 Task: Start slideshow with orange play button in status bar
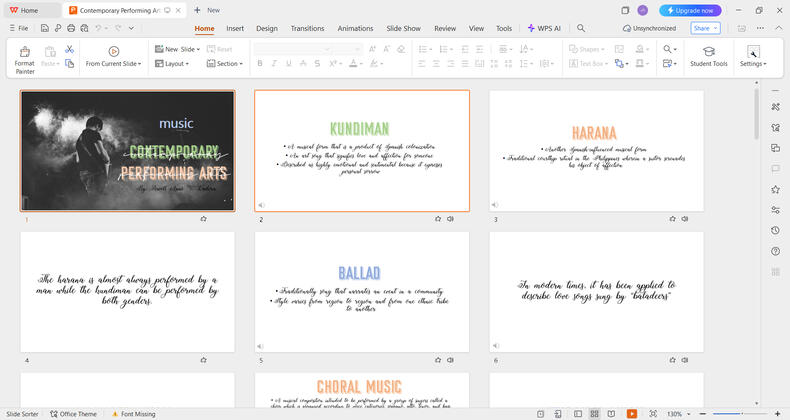click(631, 413)
